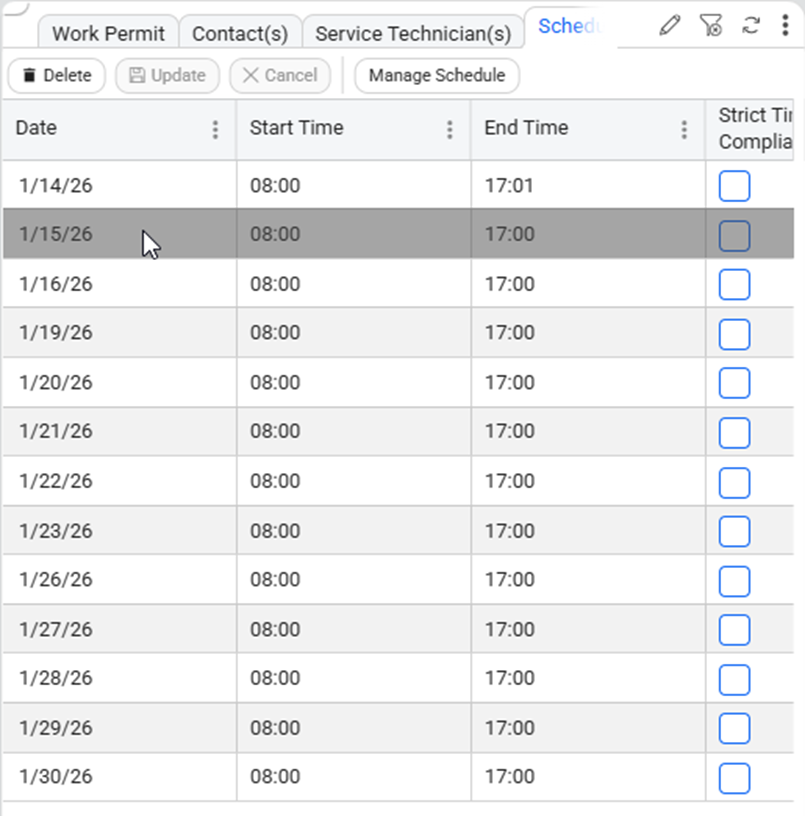The image size is (805, 816).
Task: Open the Date column menu icon
Action: 215,130
